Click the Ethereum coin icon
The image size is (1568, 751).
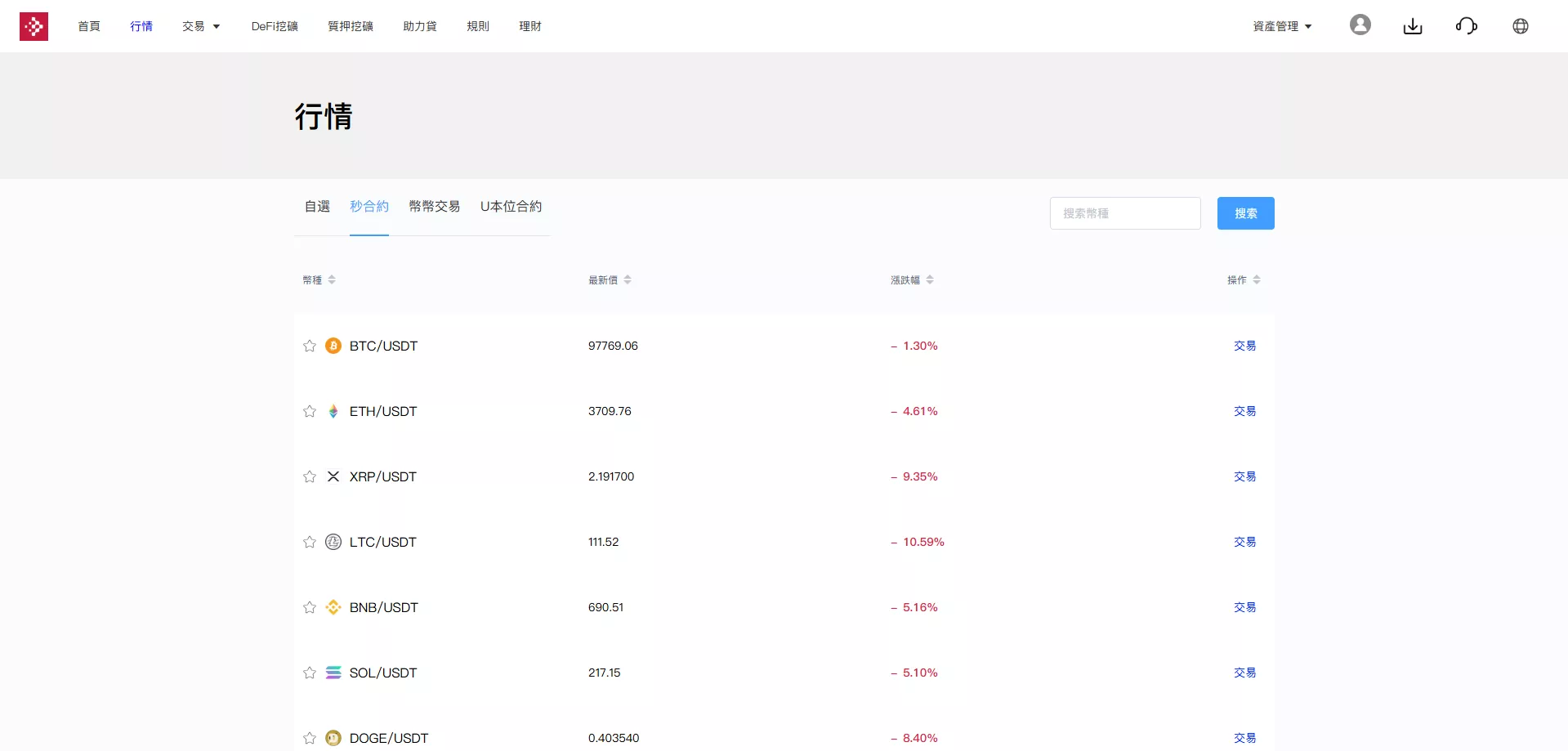(x=333, y=411)
